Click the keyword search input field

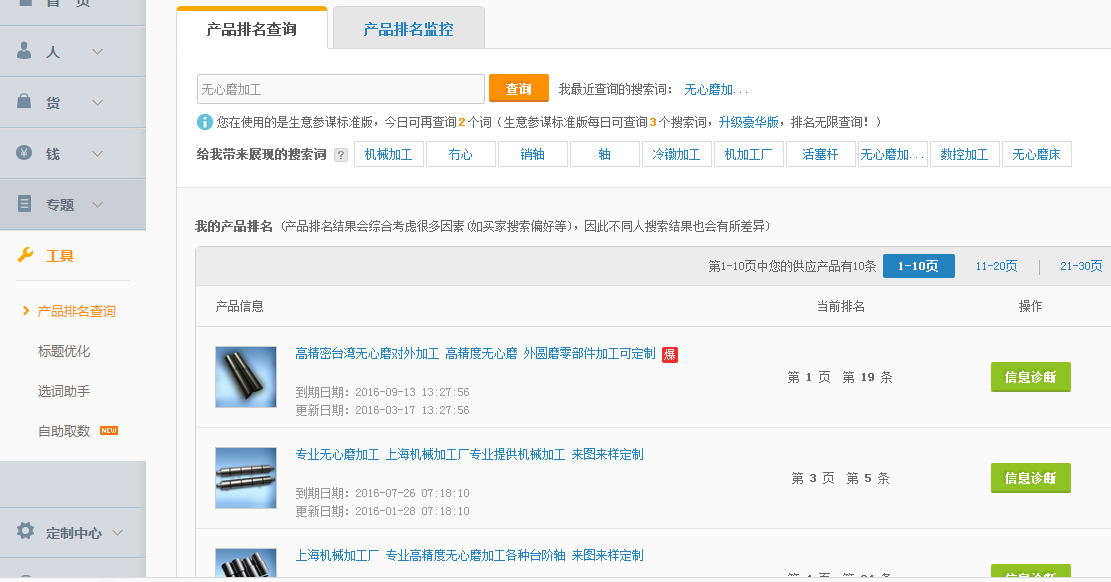[340, 89]
